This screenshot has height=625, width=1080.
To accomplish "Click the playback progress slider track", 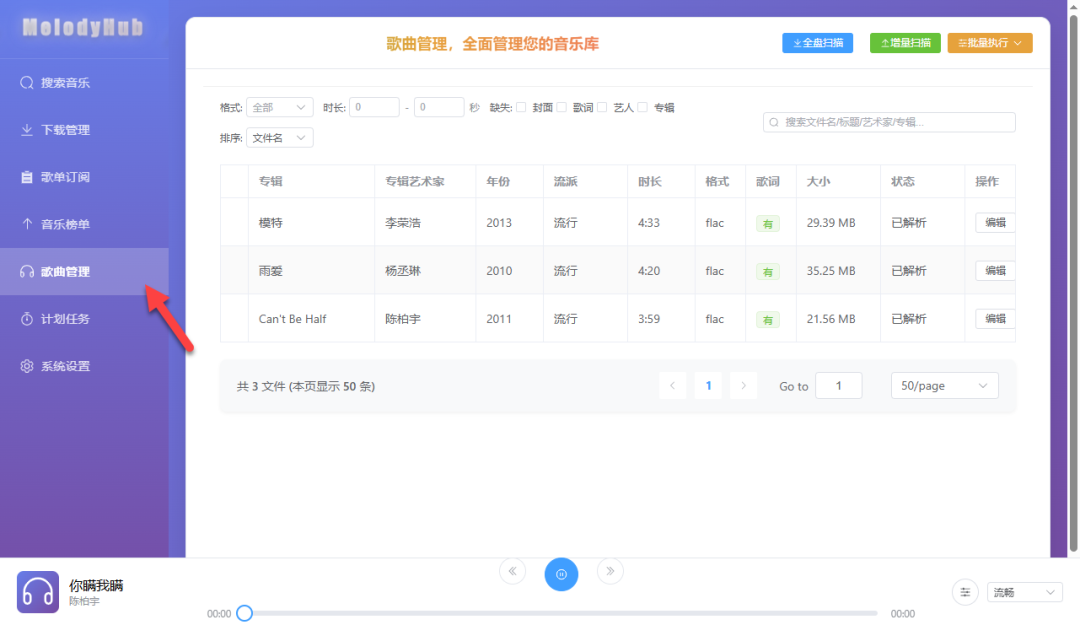I will (x=560, y=613).
